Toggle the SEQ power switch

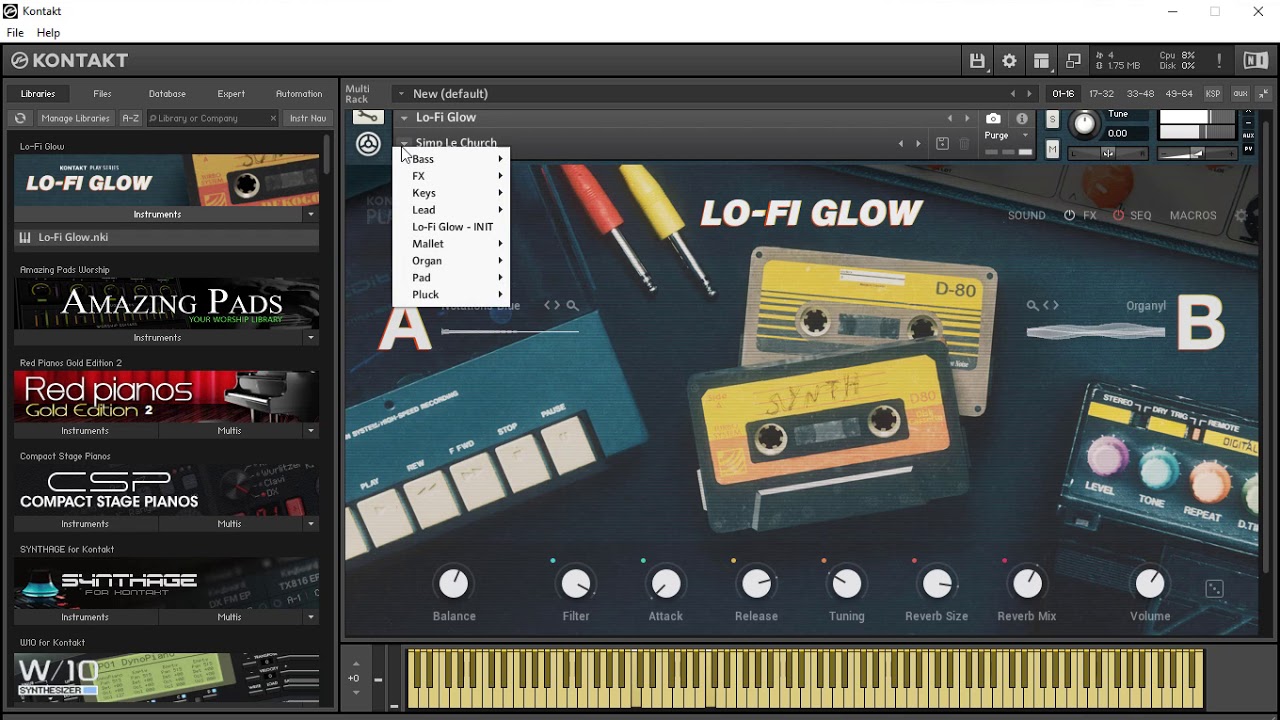[x=1118, y=216]
